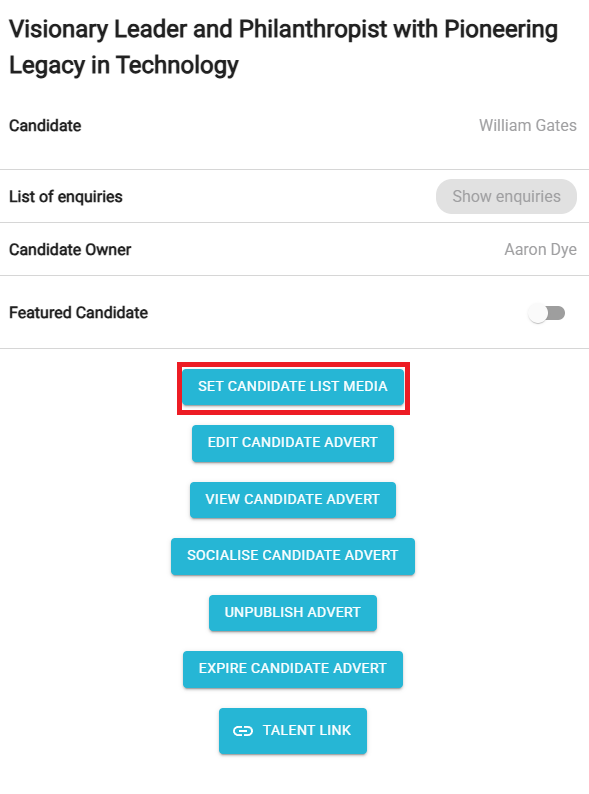This screenshot has width=589, height=794.
Task: Click the grey track of the Featured Candidate switch
Action: [557, 313]
